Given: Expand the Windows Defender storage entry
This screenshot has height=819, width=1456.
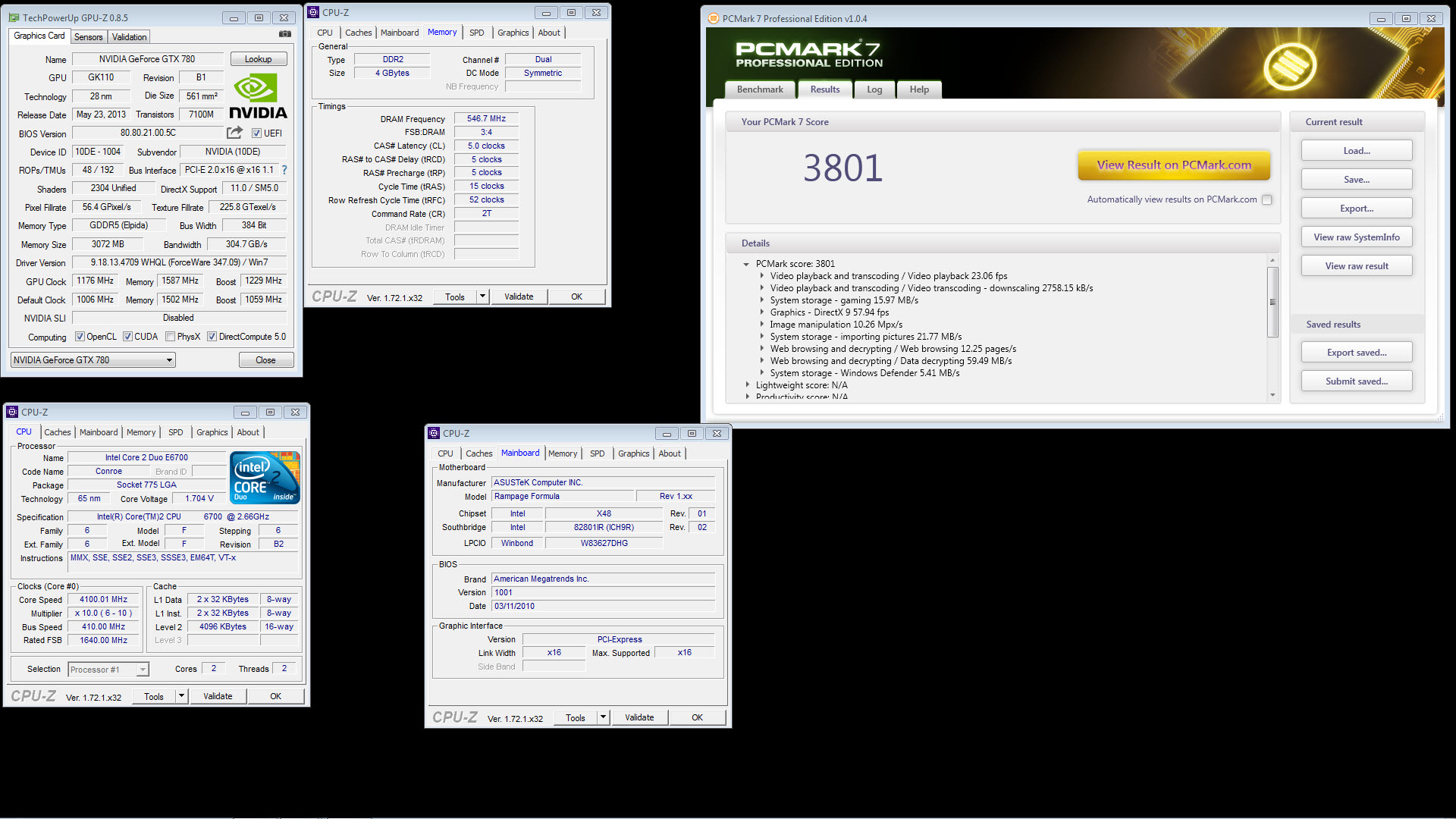Looking at the screenshot, I should click(762, 373).
